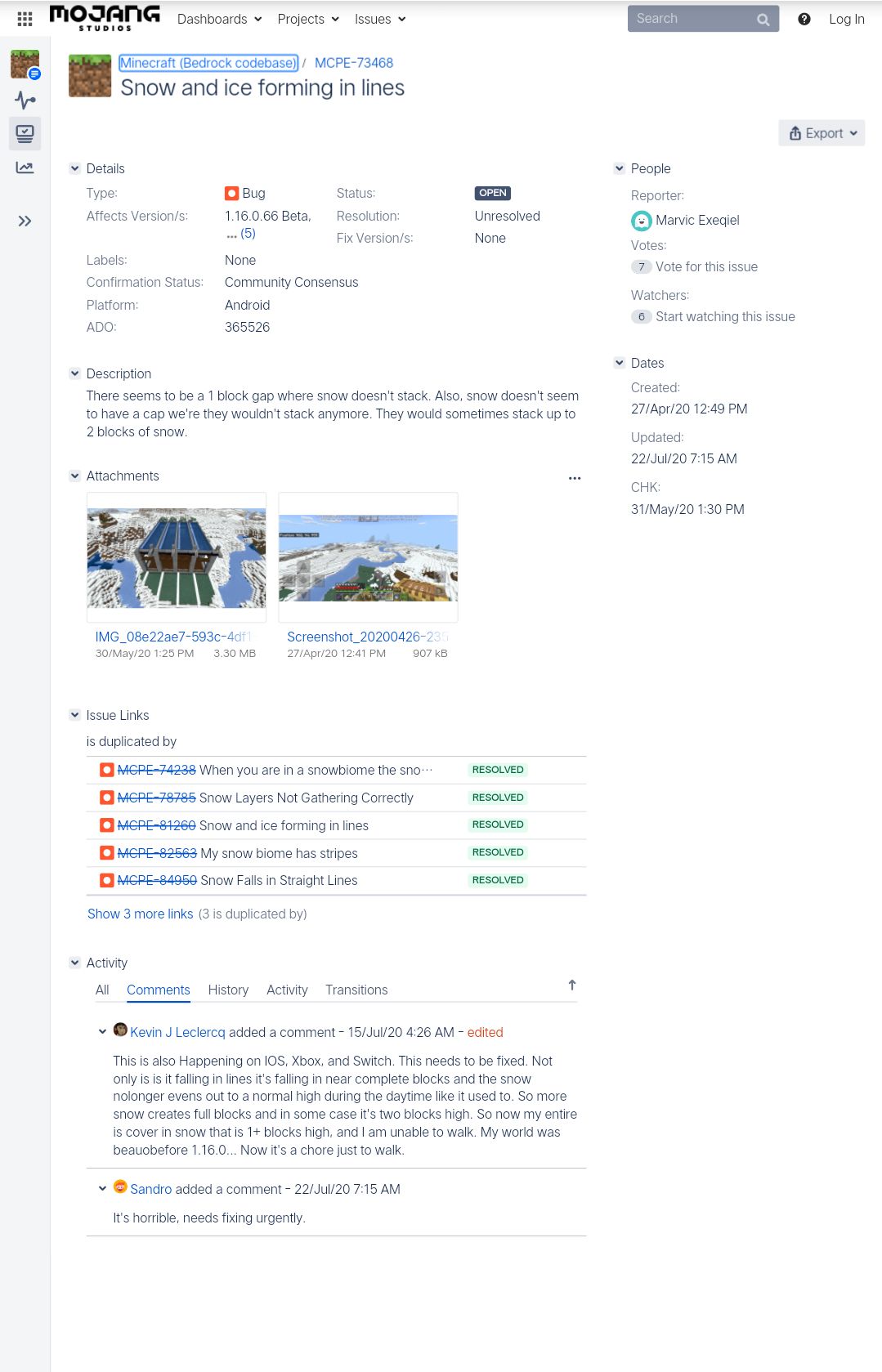Collapse the Activity section
Image resolution: width=882 pixels, height=1372 pixels.
point(75,963)
